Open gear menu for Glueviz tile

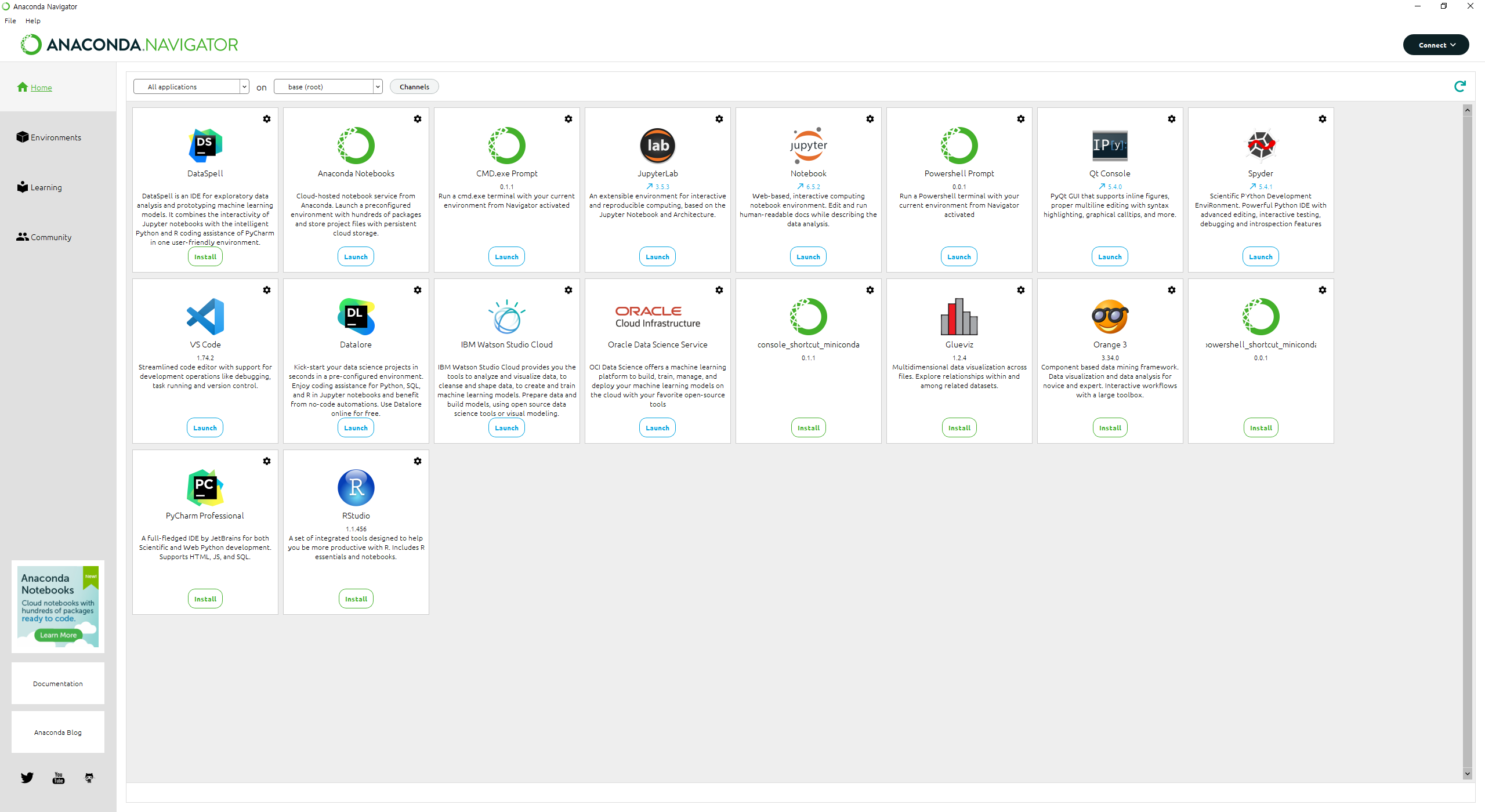pos(1021,290)
